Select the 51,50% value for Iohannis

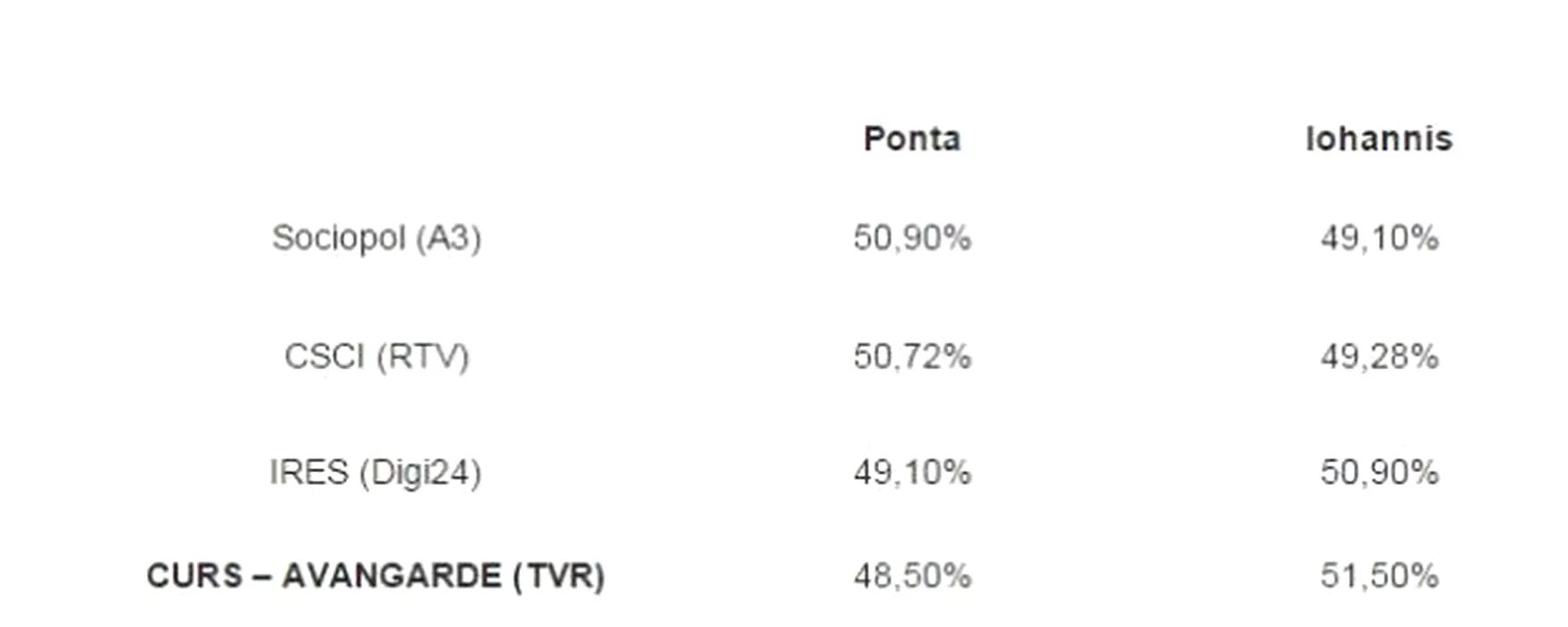tap(1379, 576)
